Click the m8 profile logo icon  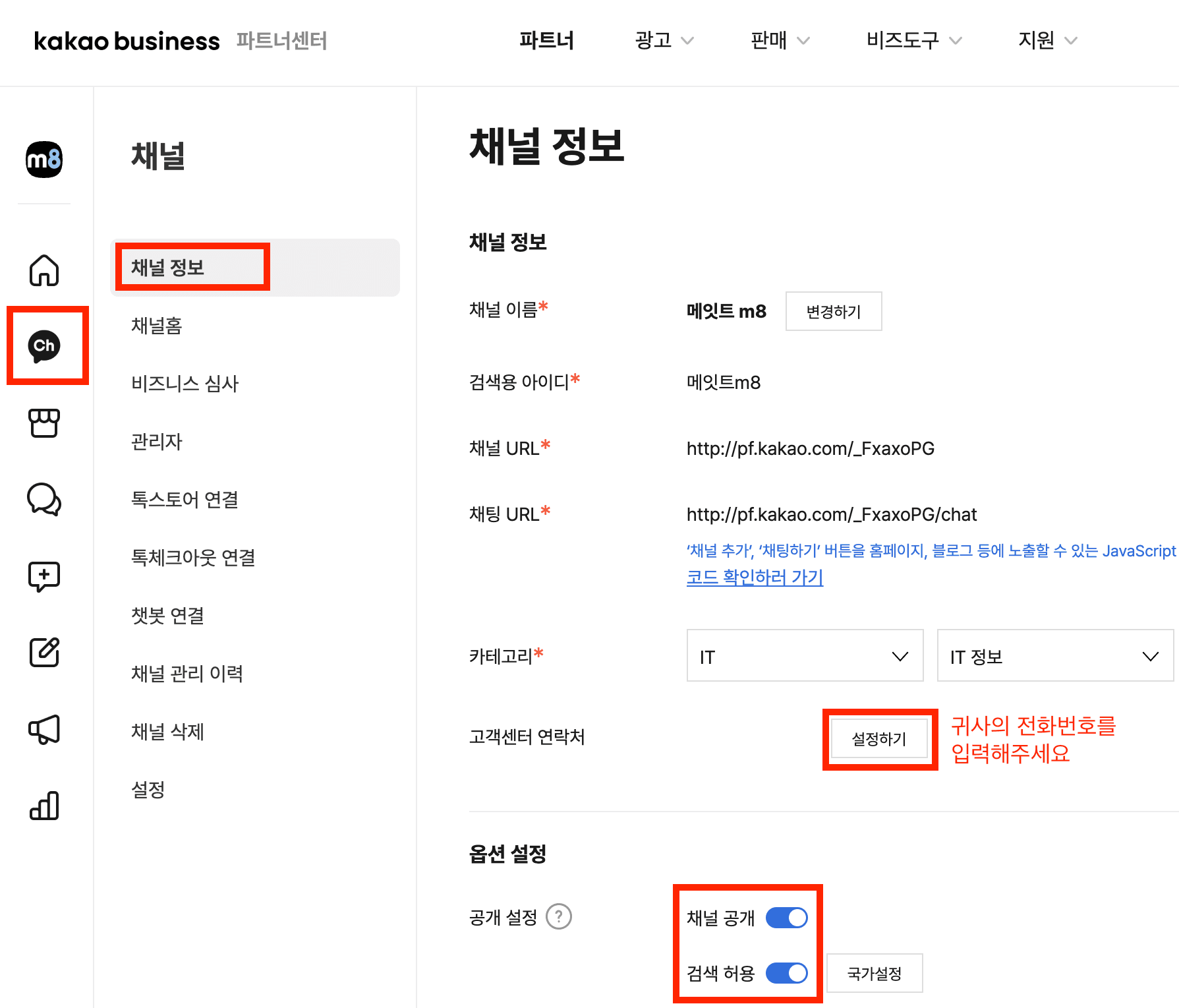44,160
